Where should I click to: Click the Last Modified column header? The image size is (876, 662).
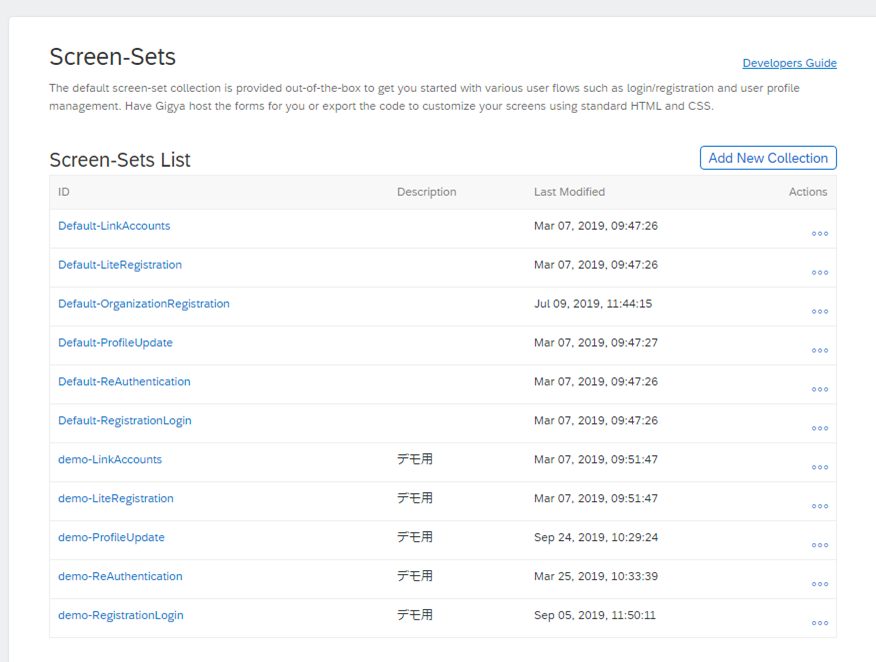[569, 192]
